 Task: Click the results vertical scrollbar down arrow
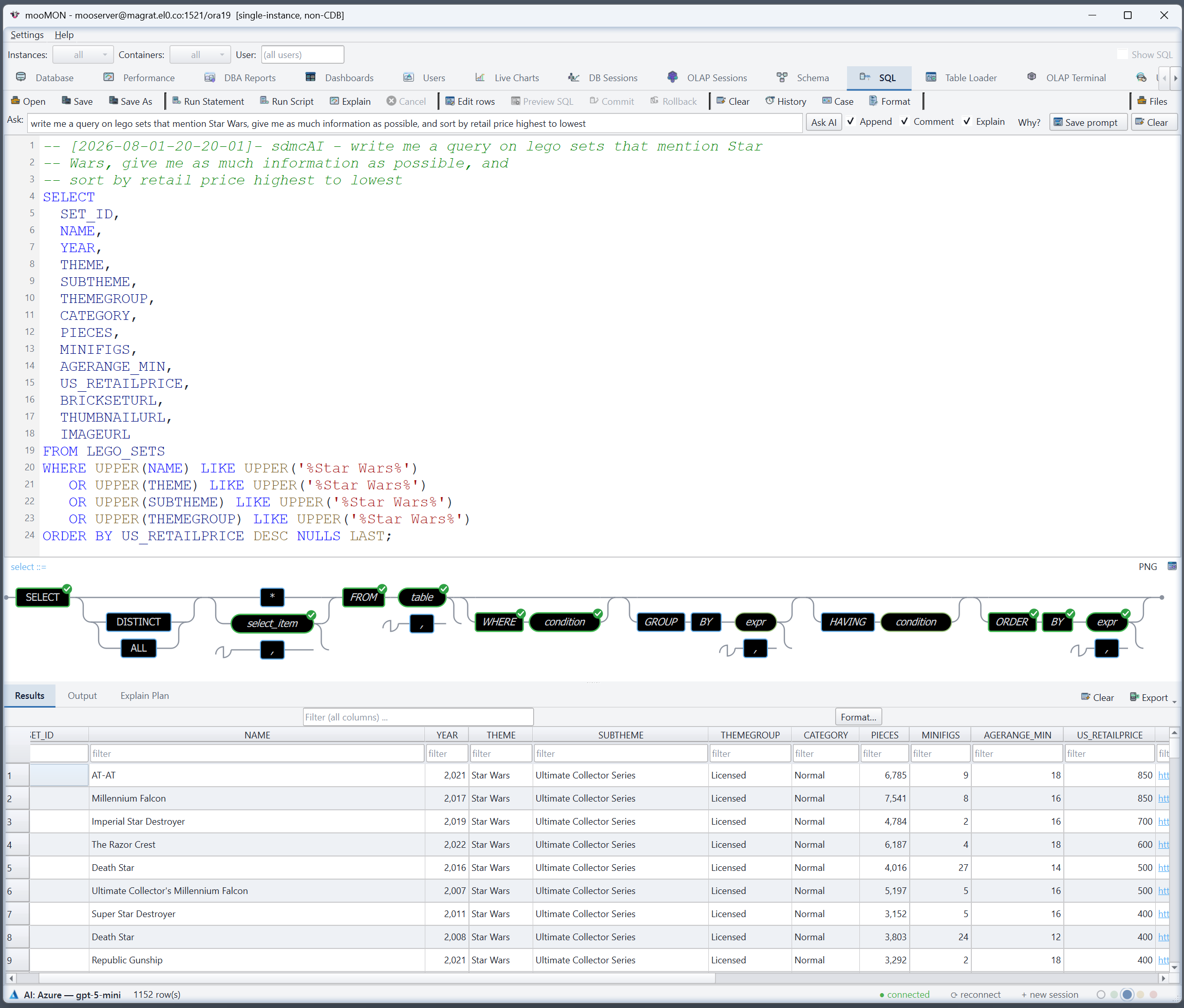[1174, 967]
